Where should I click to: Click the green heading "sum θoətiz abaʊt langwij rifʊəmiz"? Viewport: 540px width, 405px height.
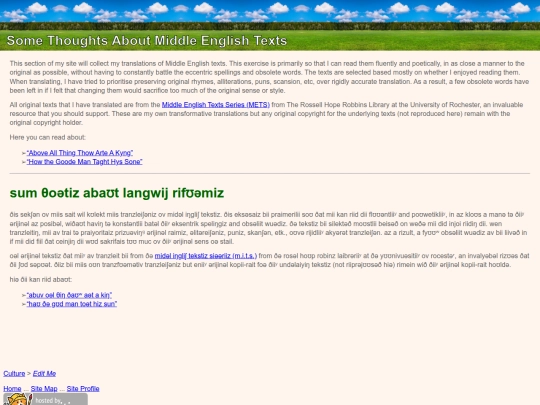tap(117, 193)
